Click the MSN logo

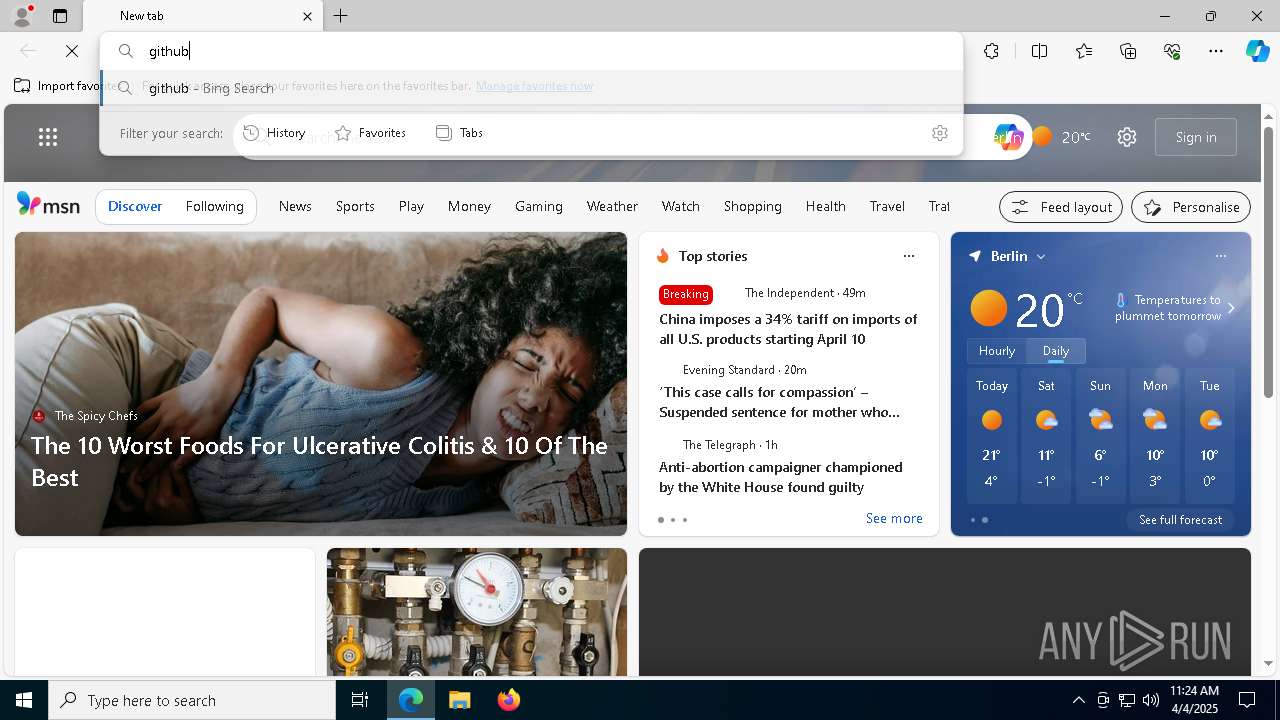[x=48, y=205]
